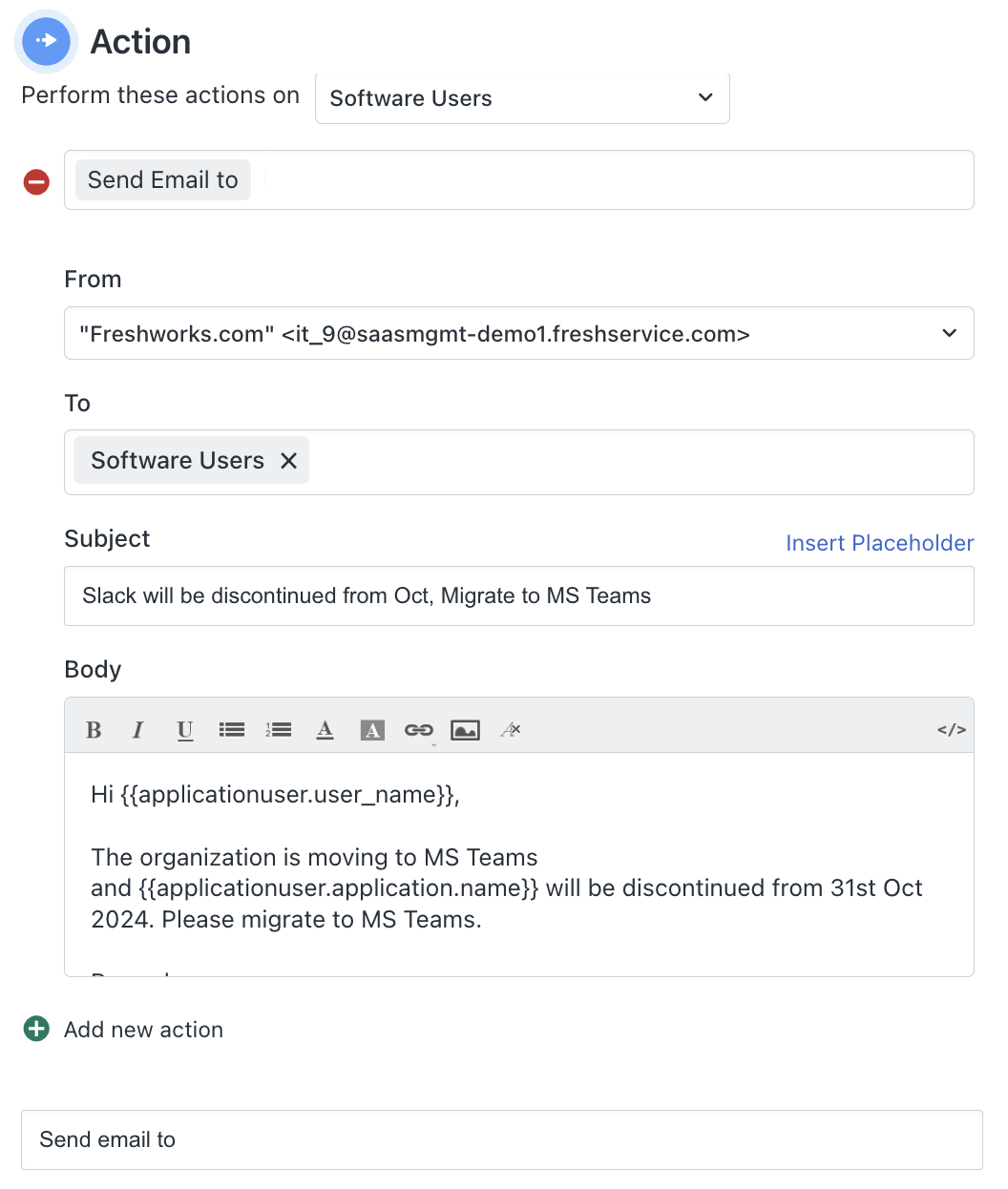The width and height of the screenshot is (1008, 1189).
Task: Open the text background color picker
Action: [x=372, y=730]
